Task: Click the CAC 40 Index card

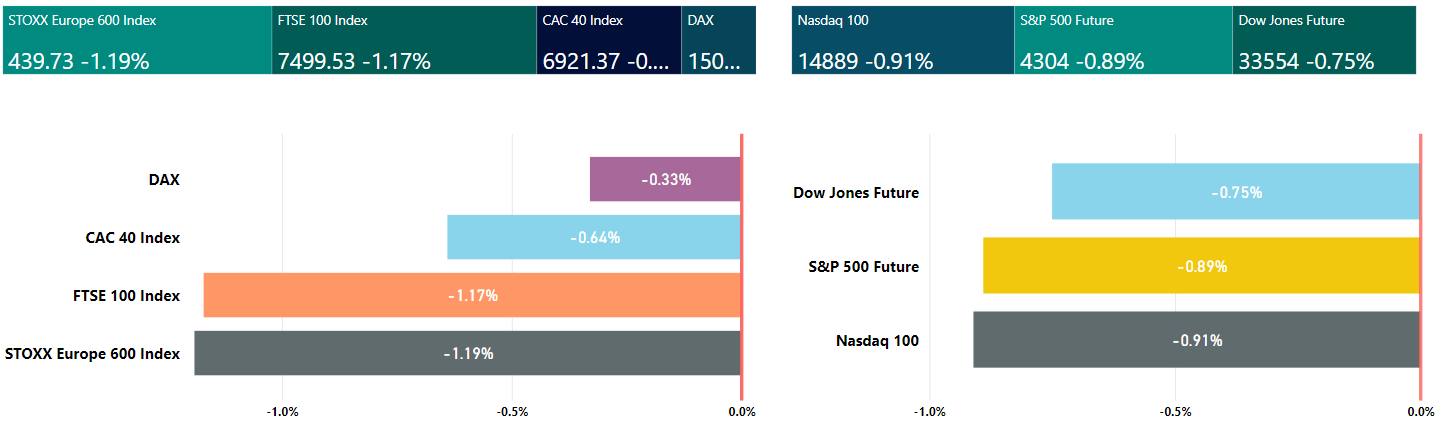Action: point(609,40)
